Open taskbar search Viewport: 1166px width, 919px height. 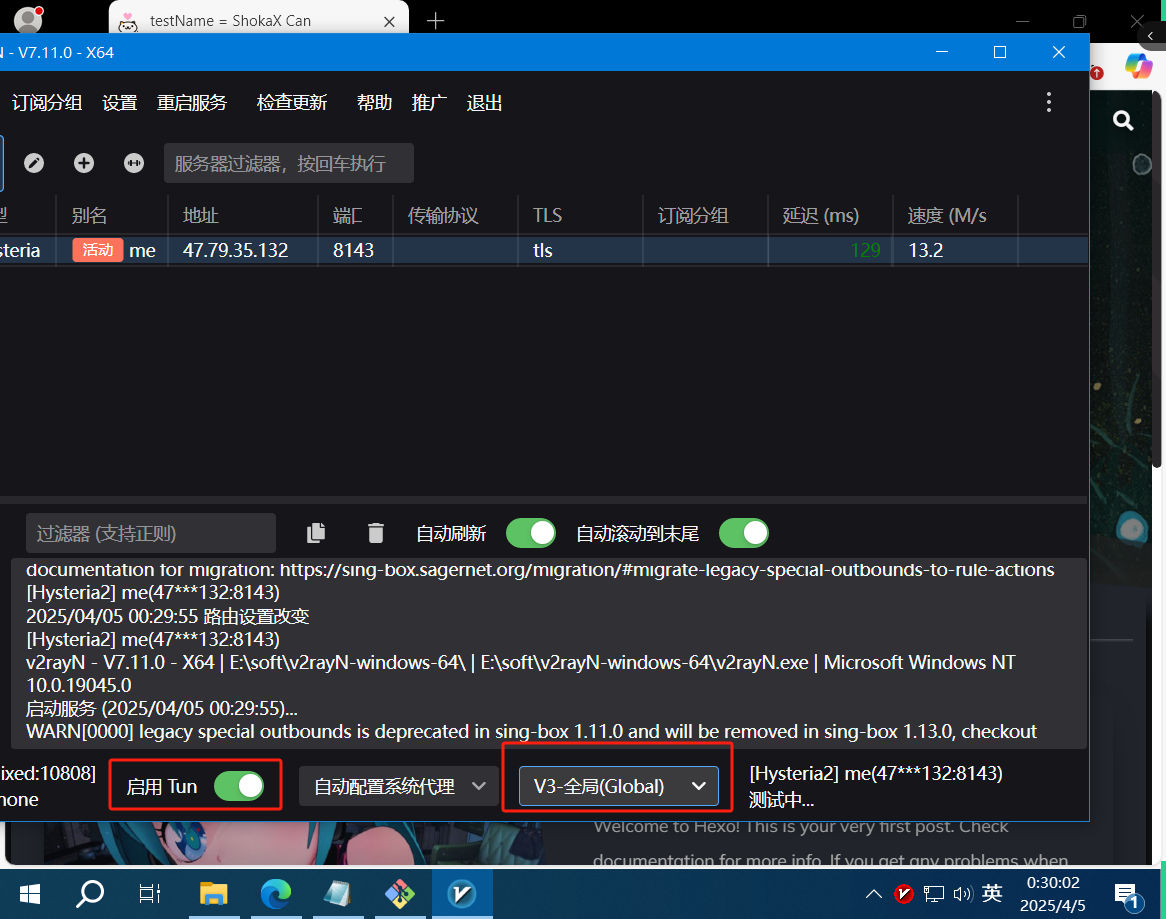click(90, 894)
